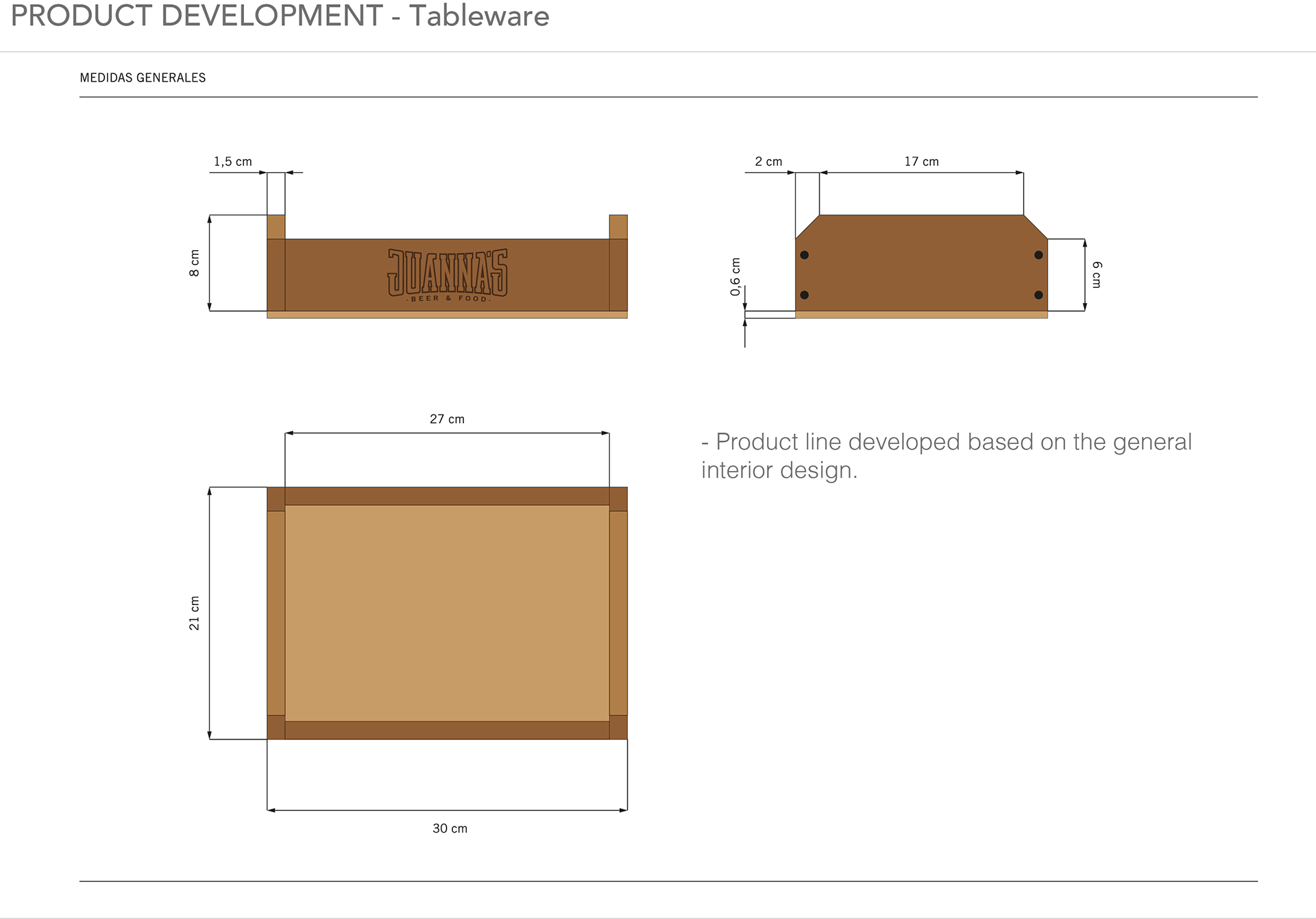Image resolution: width=1316 pixels, height=919 pixels.
Task: Click the upper-left black screw dot
Action: click(x=805, y=255)
